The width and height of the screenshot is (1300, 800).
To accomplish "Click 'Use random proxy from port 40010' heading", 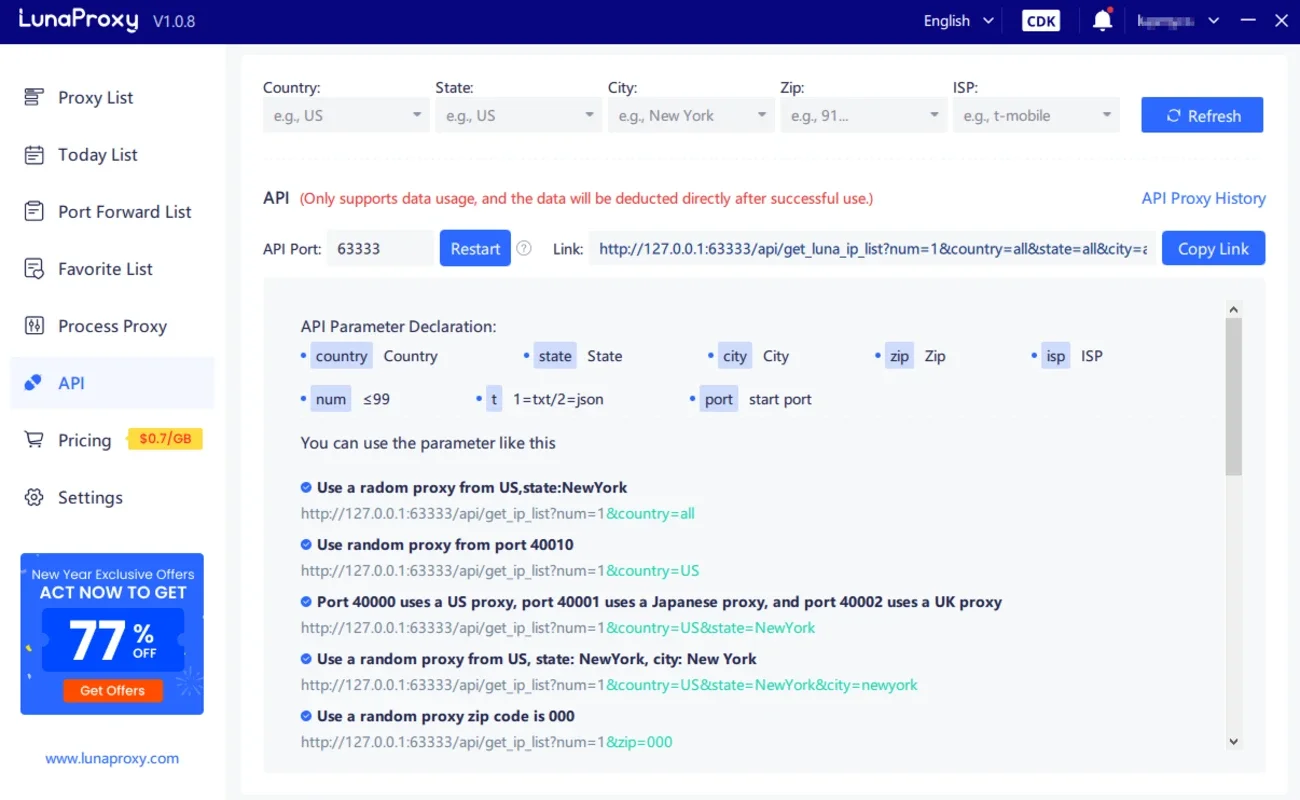I will tap(445, 545).
